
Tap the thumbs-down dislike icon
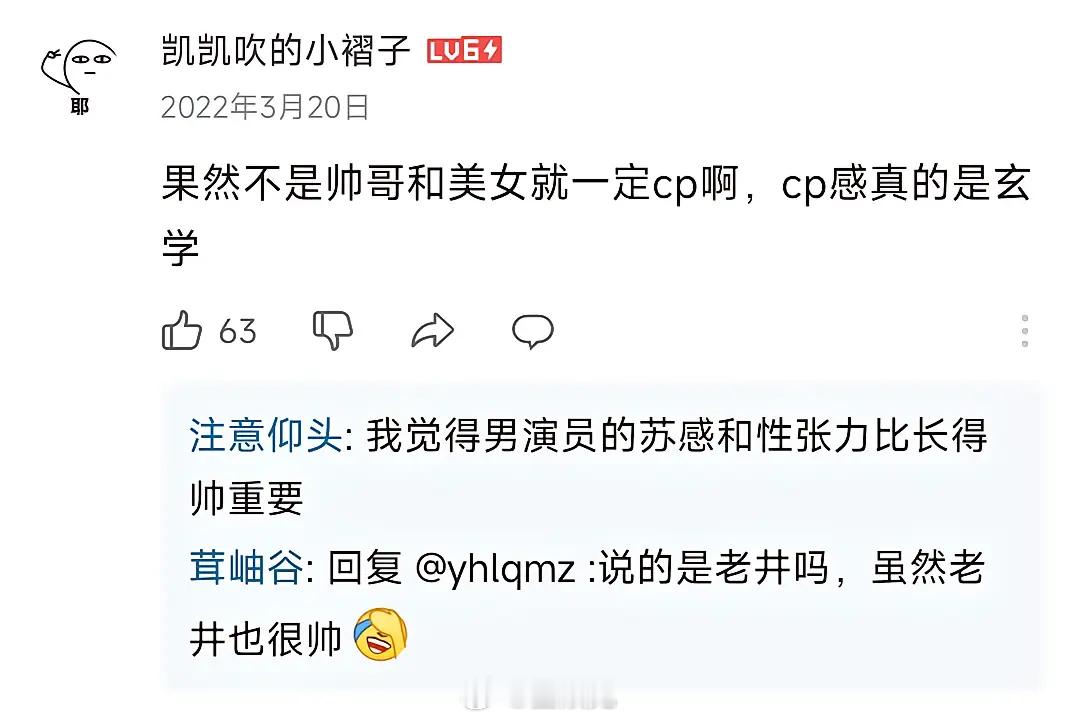coord(333,331)
